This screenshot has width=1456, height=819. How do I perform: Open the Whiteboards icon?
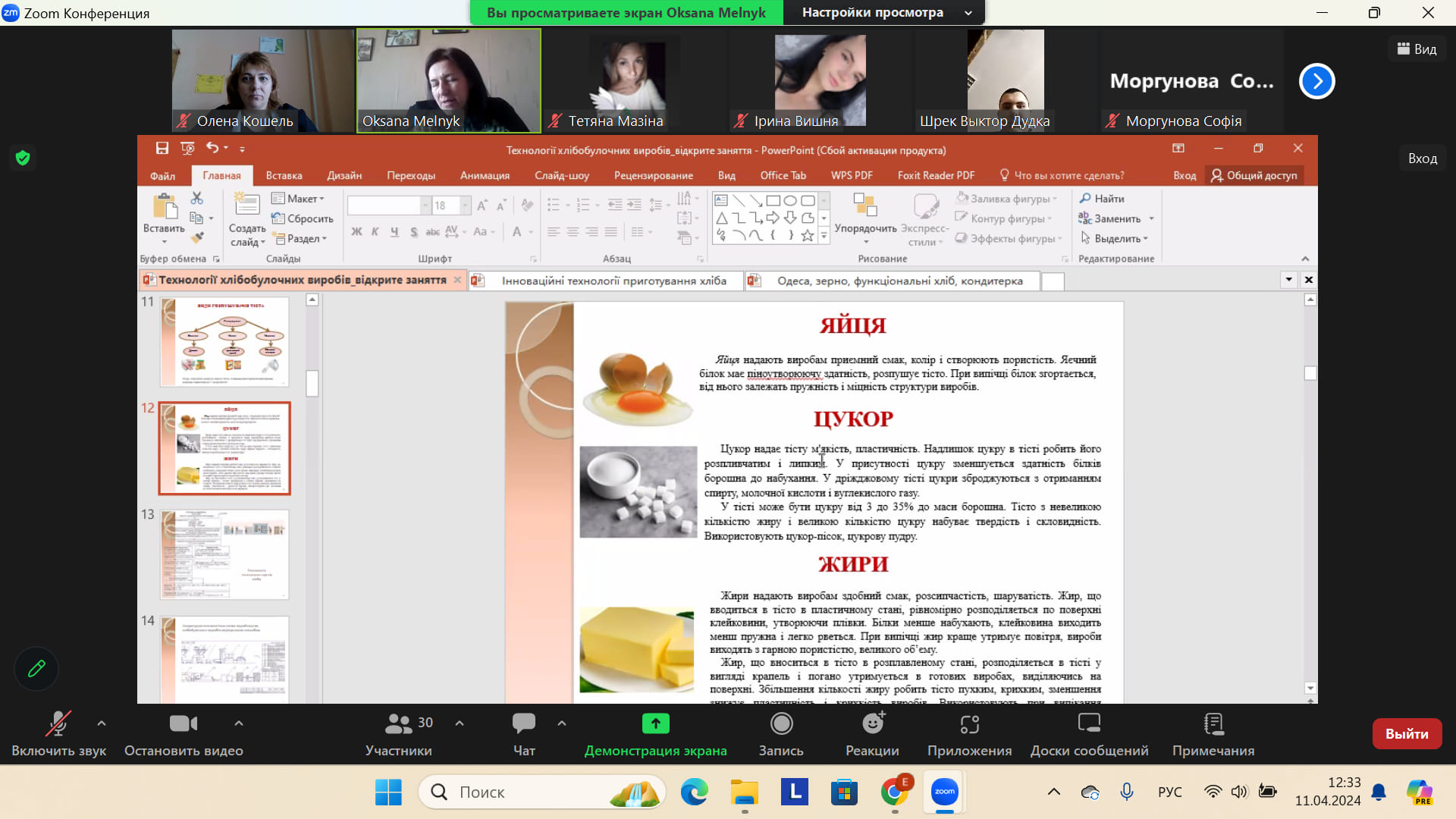[1089, 724]
